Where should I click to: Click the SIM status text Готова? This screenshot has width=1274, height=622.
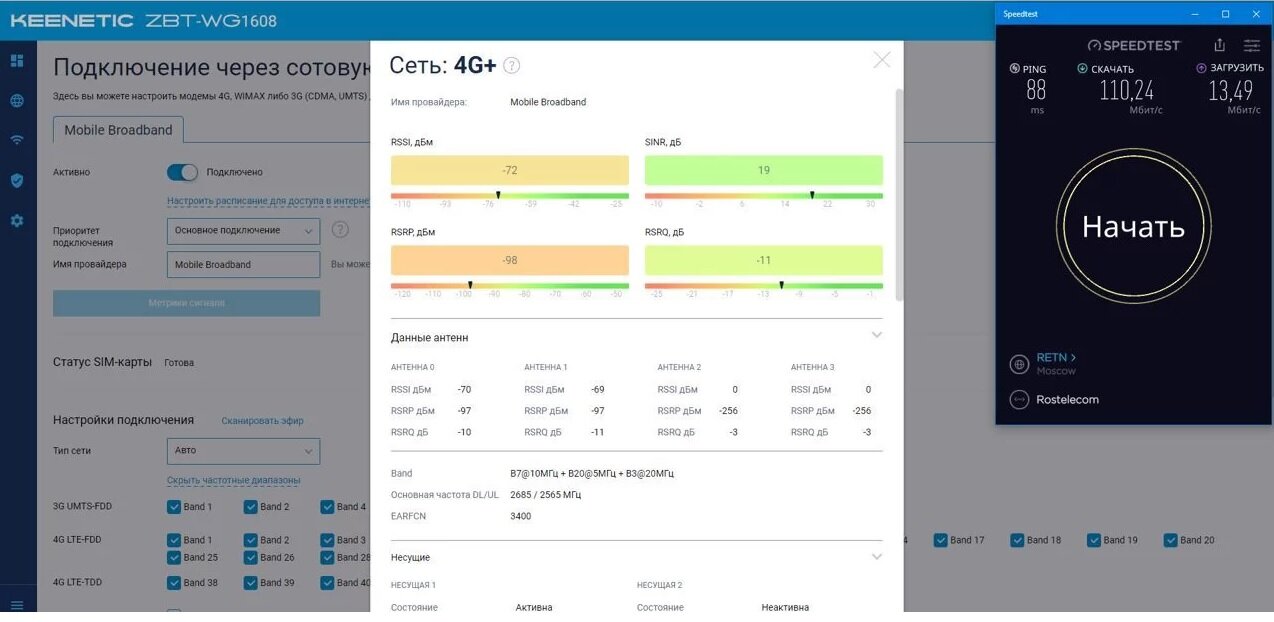(x=179, y=363)
